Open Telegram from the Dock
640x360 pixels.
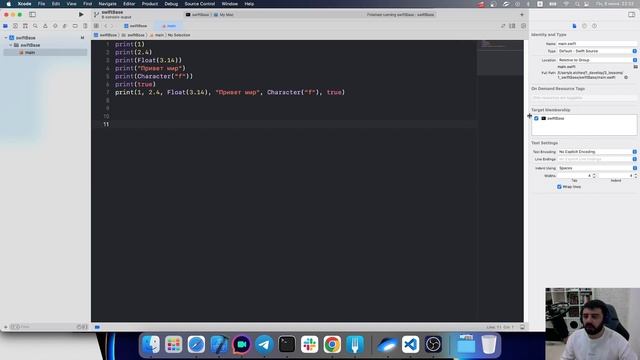(264, 344)
